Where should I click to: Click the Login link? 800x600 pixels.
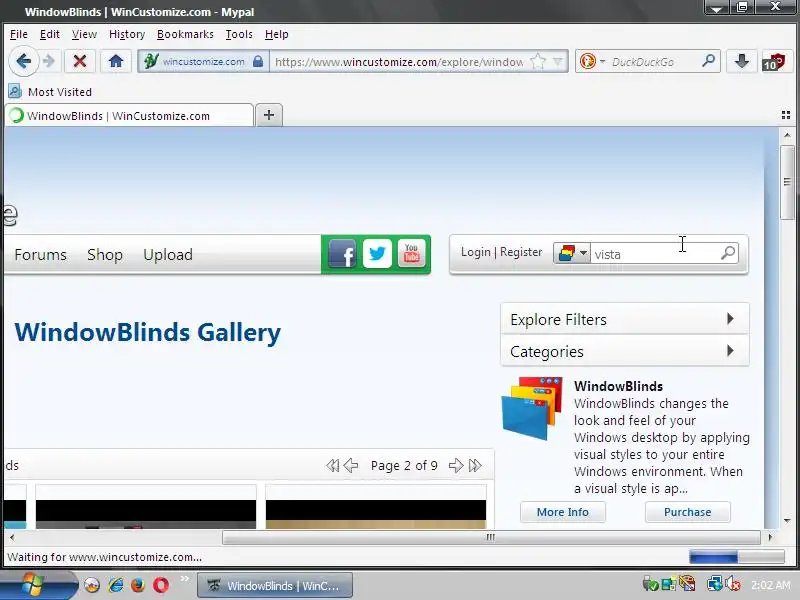[476, 252]
